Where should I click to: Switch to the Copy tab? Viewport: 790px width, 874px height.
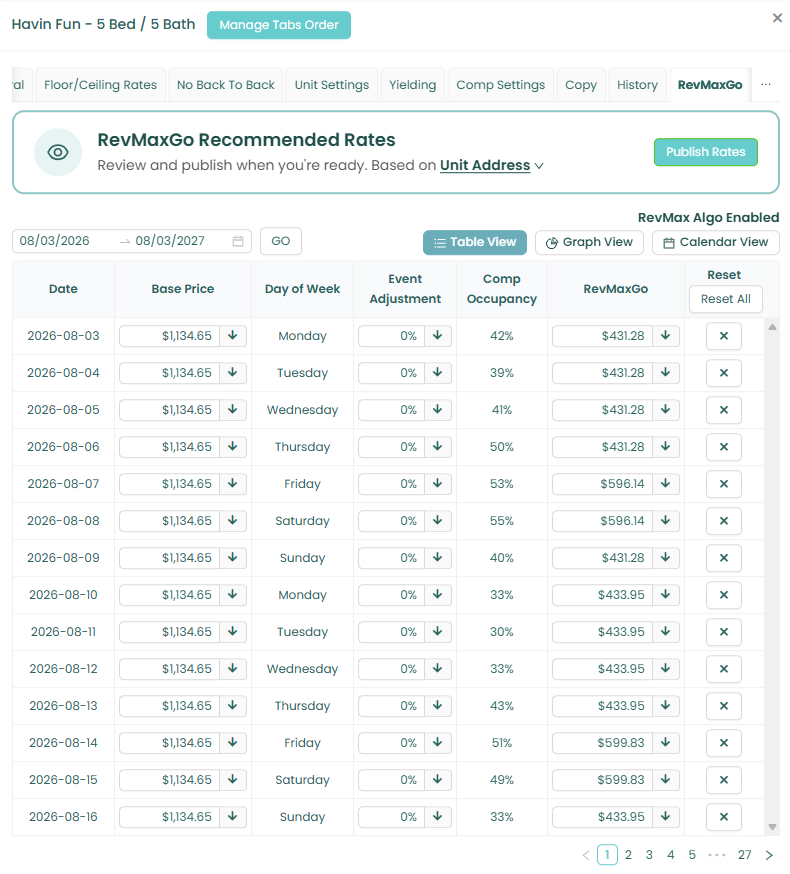pos(581,85)
